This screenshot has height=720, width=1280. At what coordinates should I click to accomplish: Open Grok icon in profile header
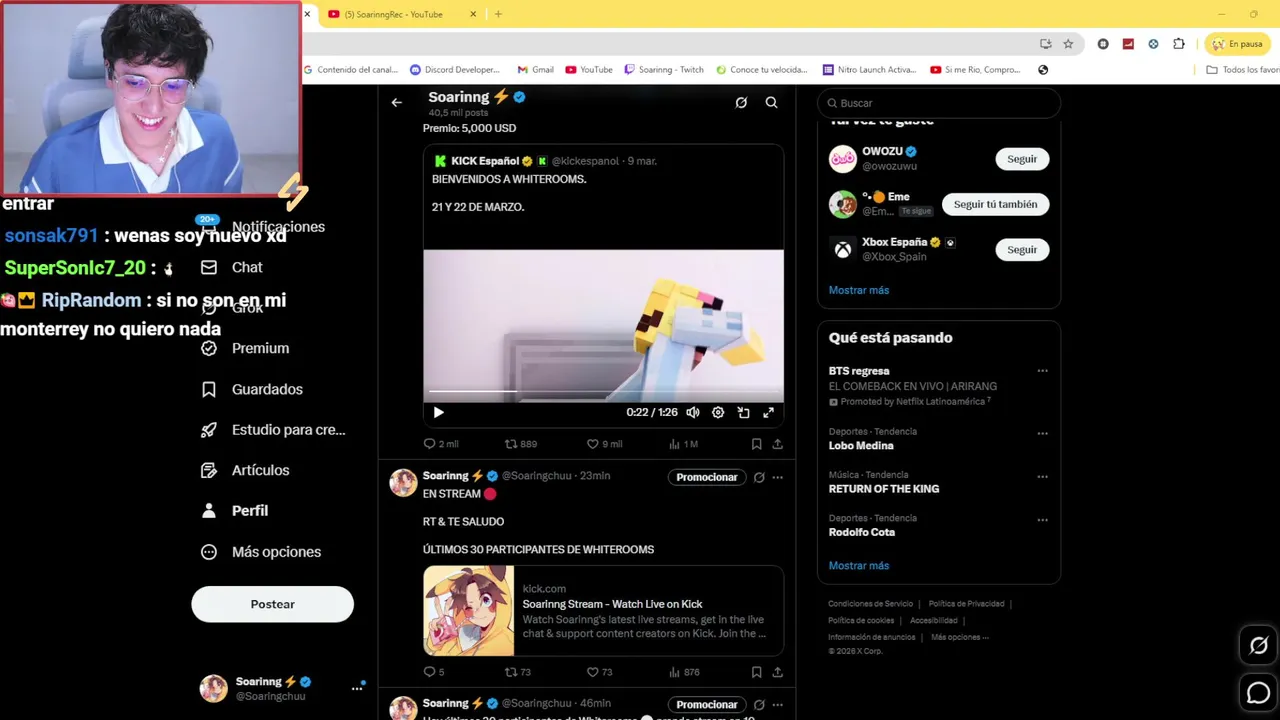741,102
